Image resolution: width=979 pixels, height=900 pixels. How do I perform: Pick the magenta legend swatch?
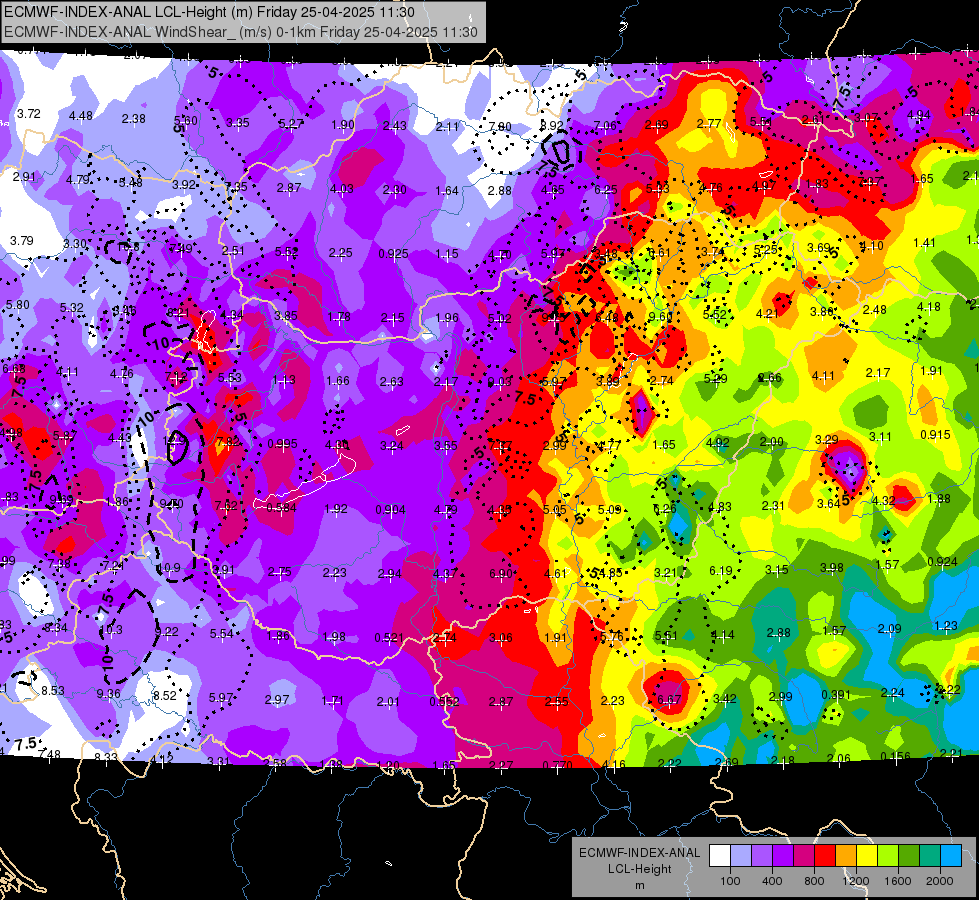pyautogui.click(x=804, y=856)
